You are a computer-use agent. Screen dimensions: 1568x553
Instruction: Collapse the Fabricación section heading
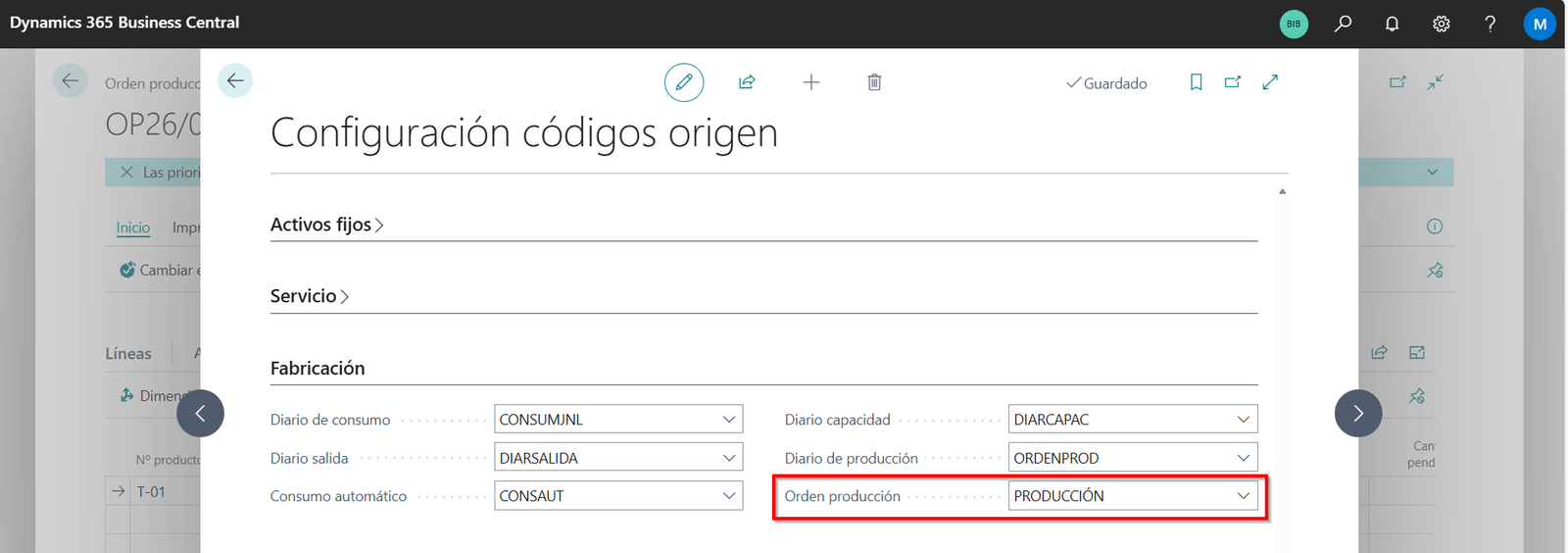[318, 369]
